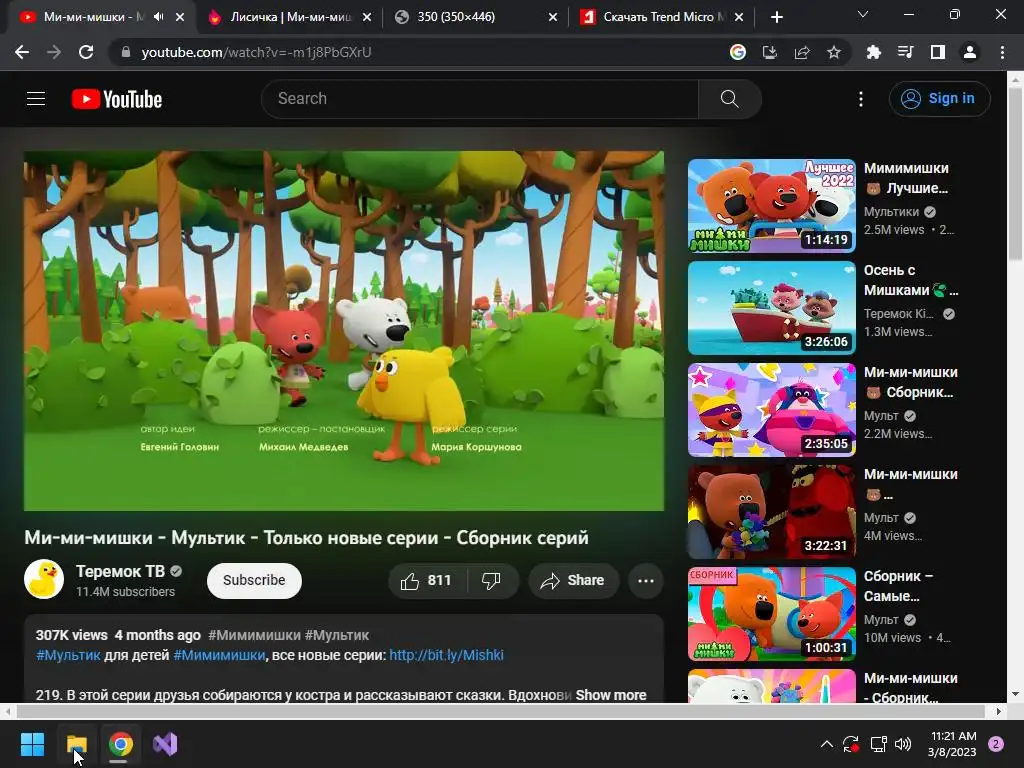This screenshot has width=1024, height=768.
Task: Share this video
Action: click(573, 581)
